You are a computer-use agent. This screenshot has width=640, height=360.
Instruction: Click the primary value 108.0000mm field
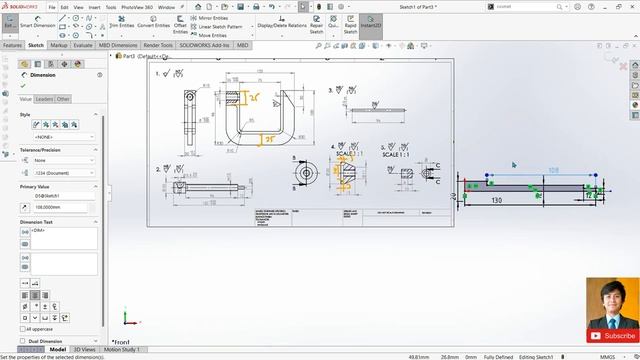point(60,207)
